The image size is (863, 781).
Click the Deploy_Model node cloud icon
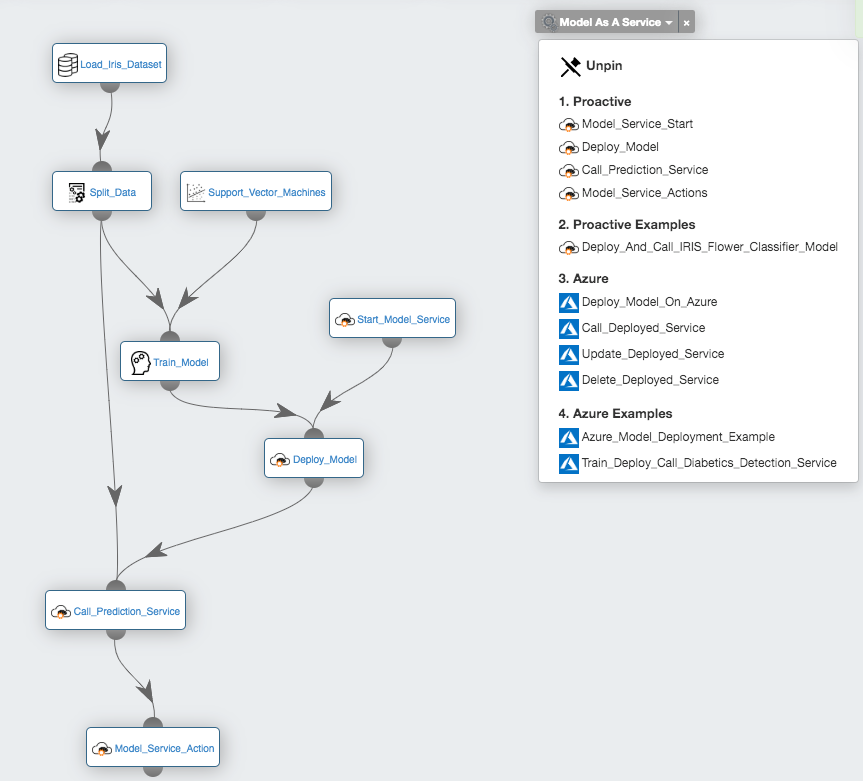(x=280, y=460)
